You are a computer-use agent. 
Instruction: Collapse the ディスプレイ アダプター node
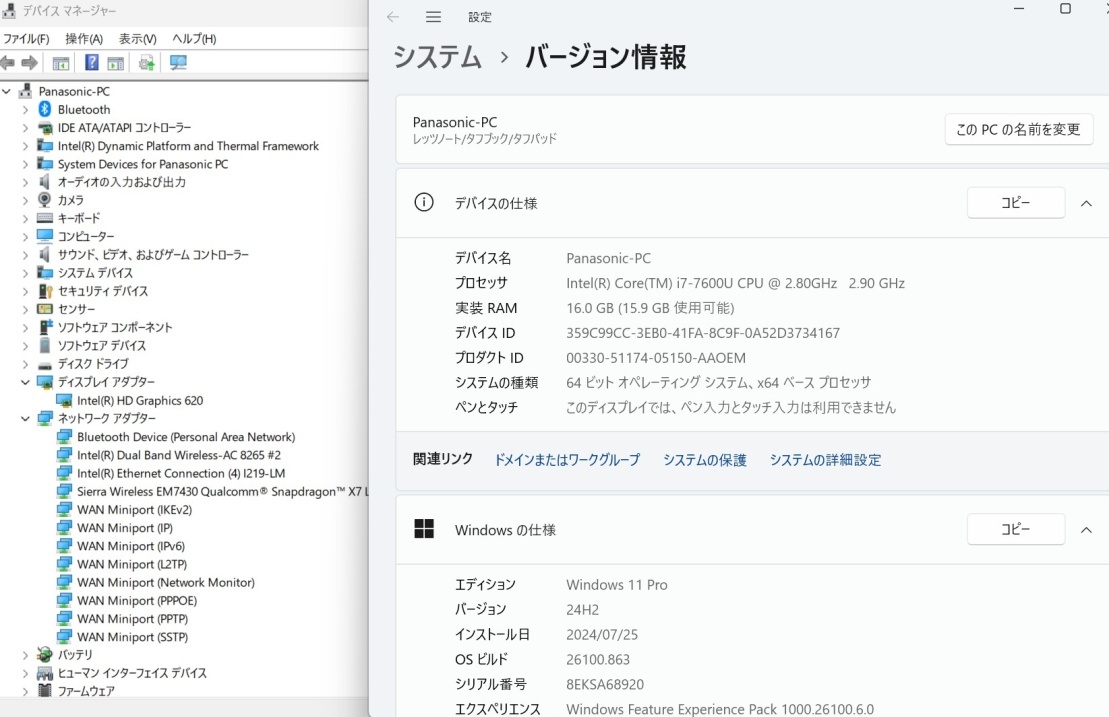click(x=25, y=382)
